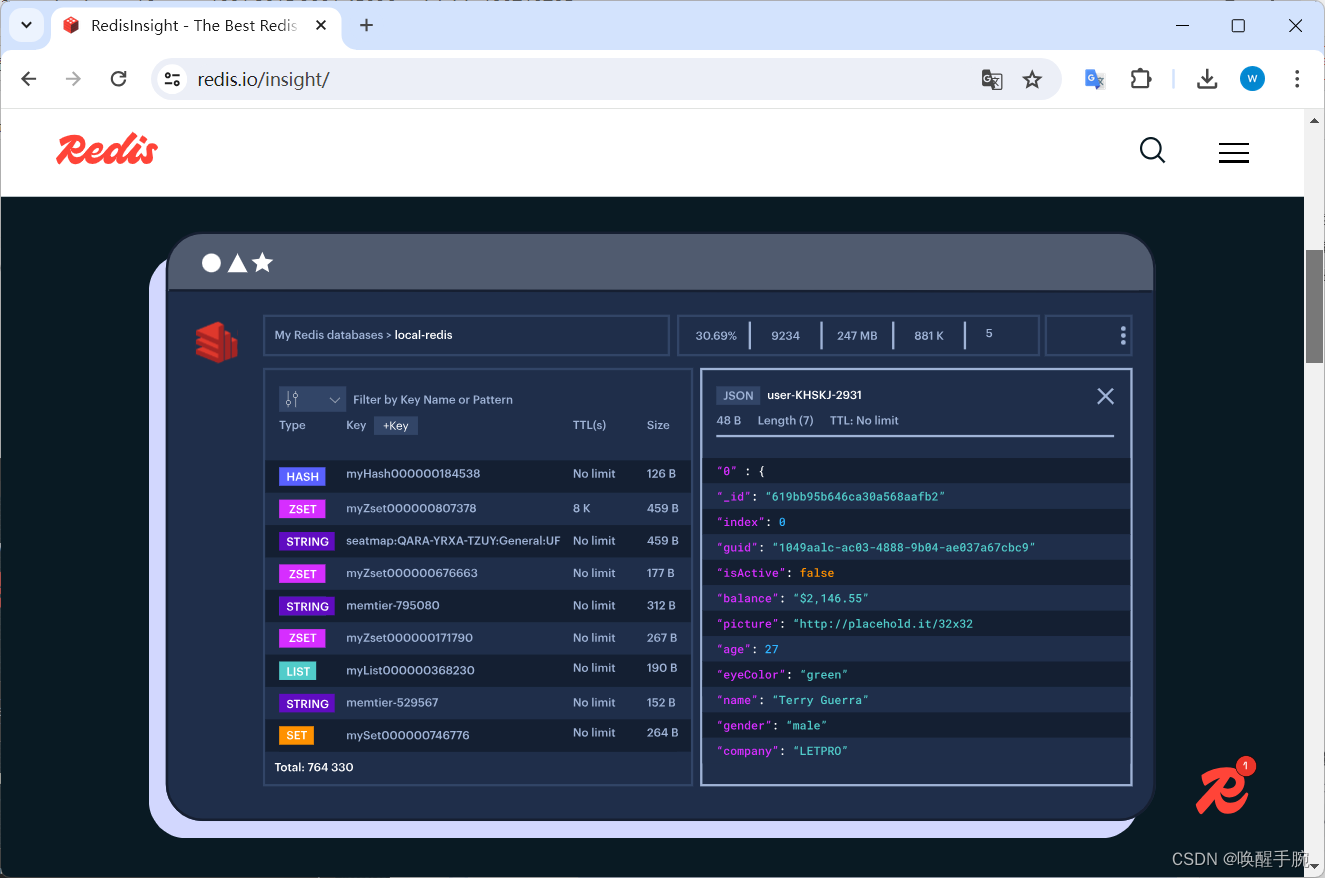
Task: Click the Size column header
Action: 658,425
